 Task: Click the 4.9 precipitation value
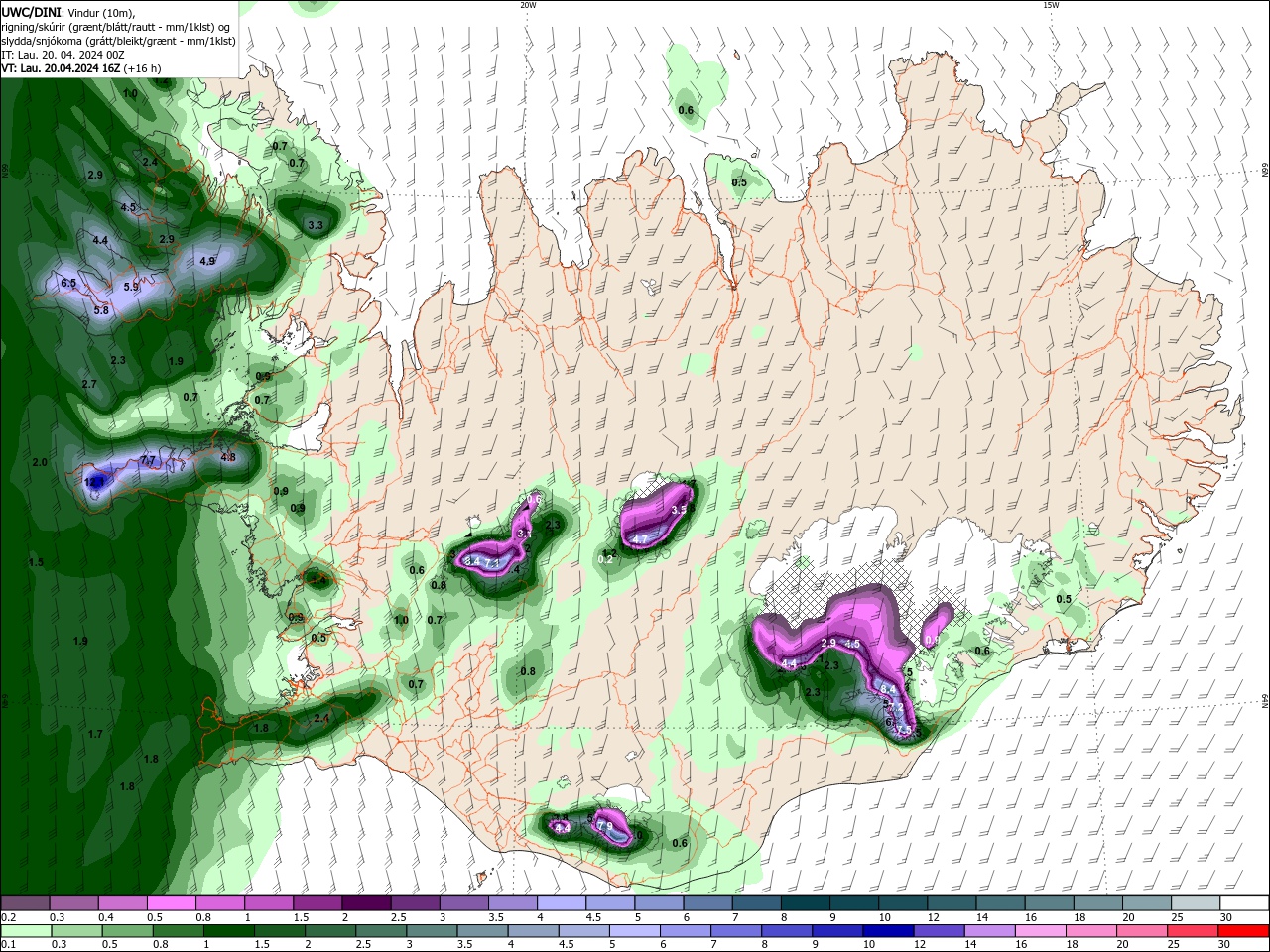click(x=207, y=261)
